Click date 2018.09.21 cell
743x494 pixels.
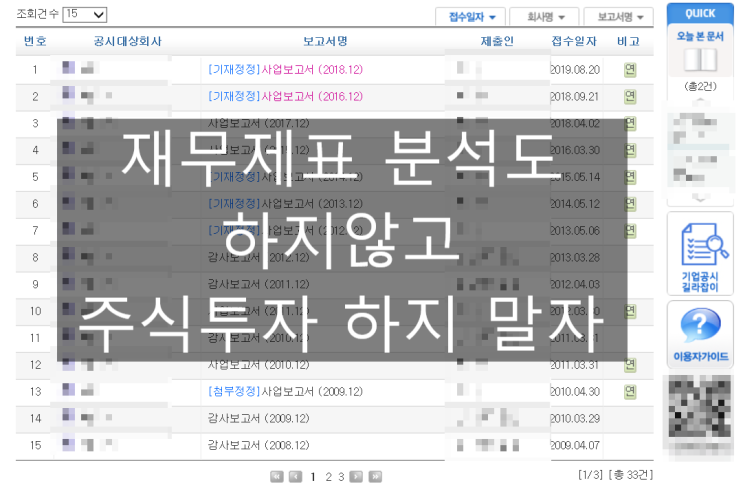pos(575,97)
